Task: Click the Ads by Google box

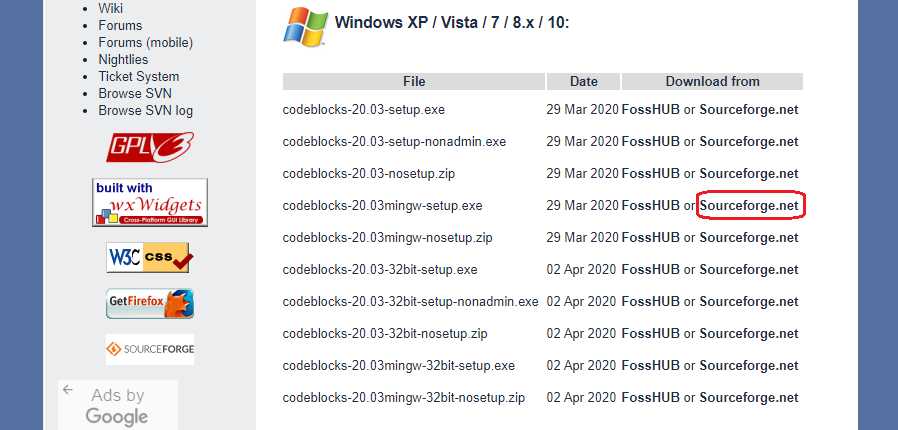Action: pos(118,405)
